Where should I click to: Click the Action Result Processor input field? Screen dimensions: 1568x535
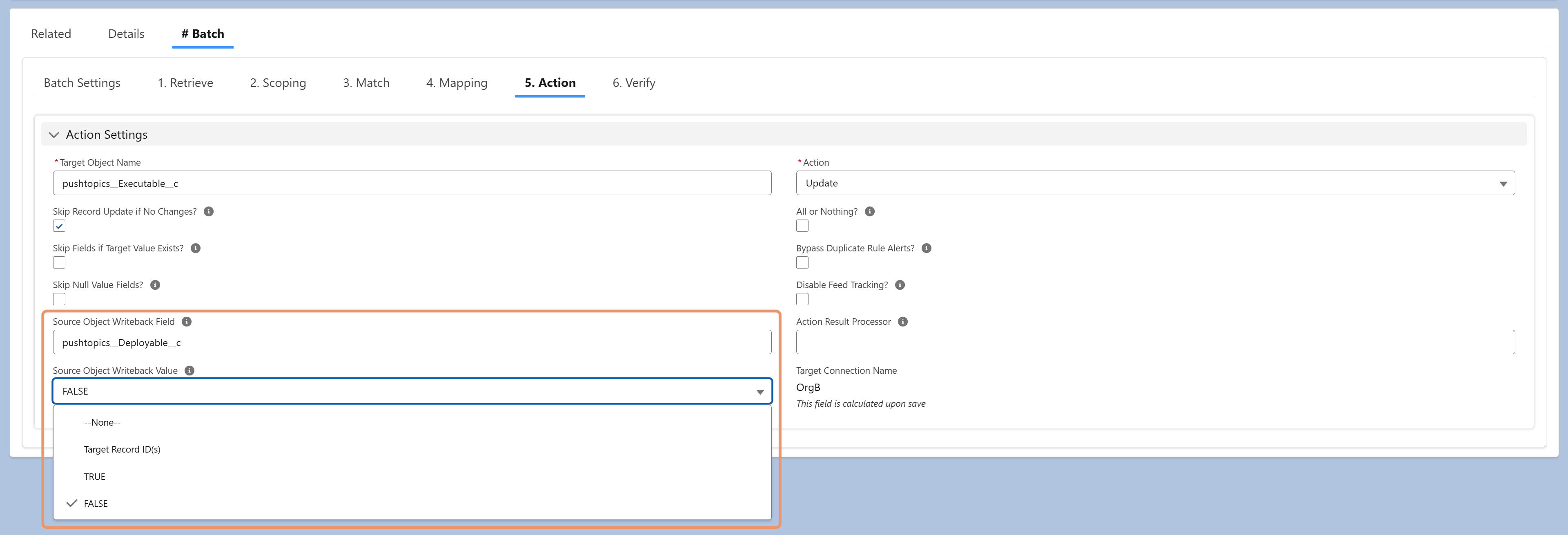[1155, 342]
